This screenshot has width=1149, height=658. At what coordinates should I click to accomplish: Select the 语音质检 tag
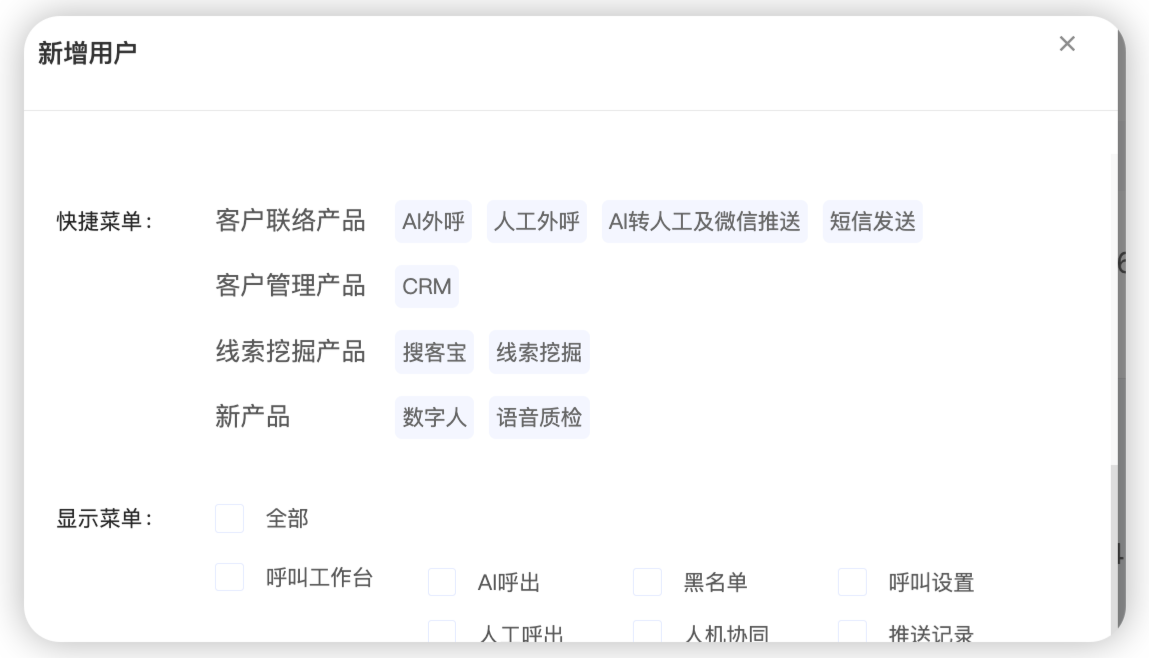tap(539, 418)
